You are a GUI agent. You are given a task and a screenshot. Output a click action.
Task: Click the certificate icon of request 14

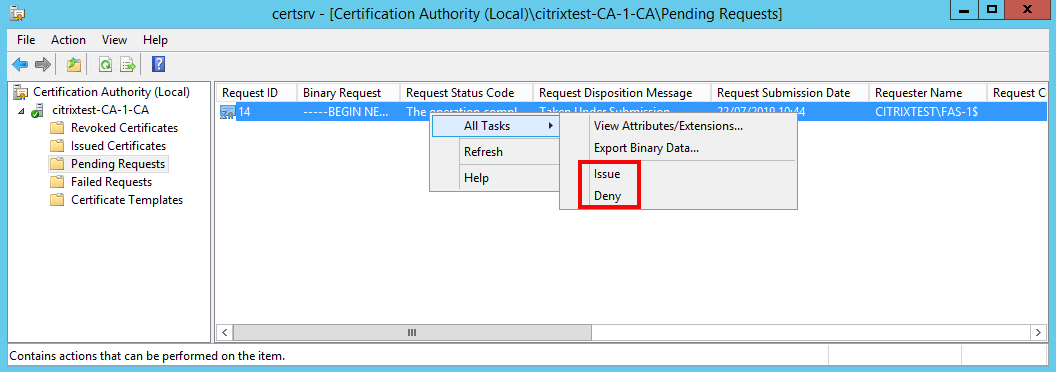[228, 112]
